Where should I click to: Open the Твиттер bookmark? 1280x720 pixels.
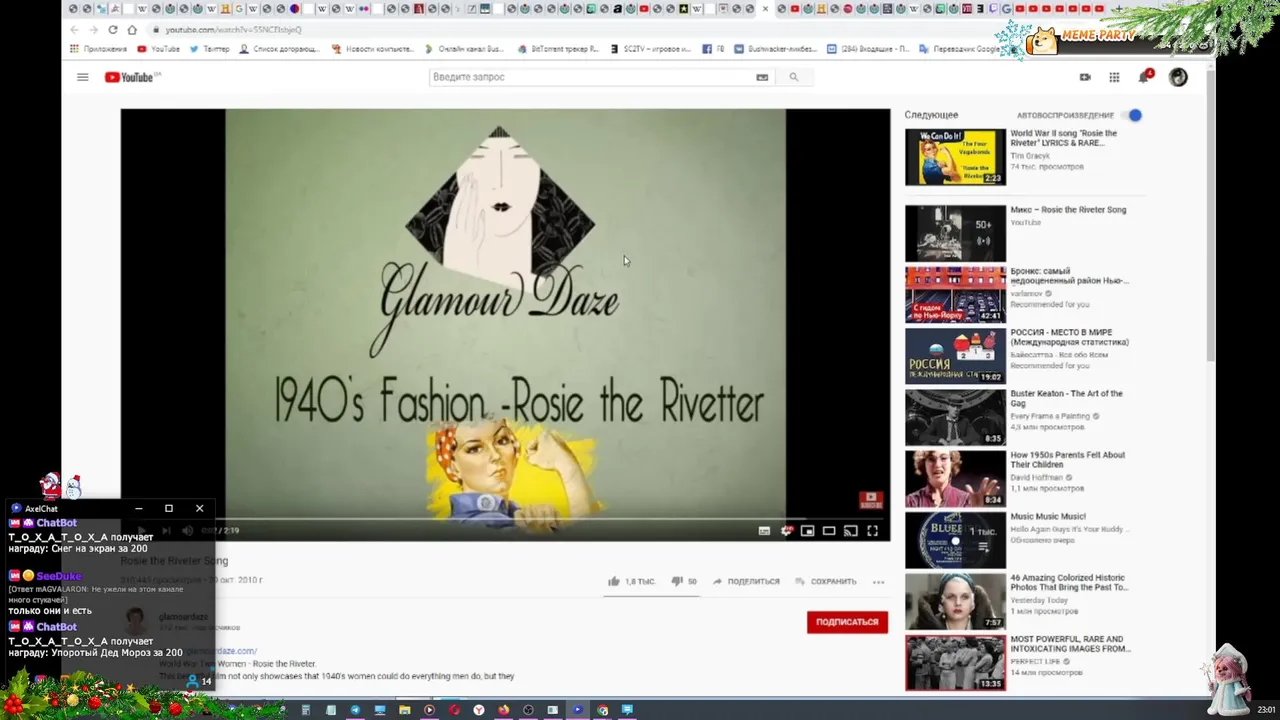pyautogui.click(x=210, y=49)
